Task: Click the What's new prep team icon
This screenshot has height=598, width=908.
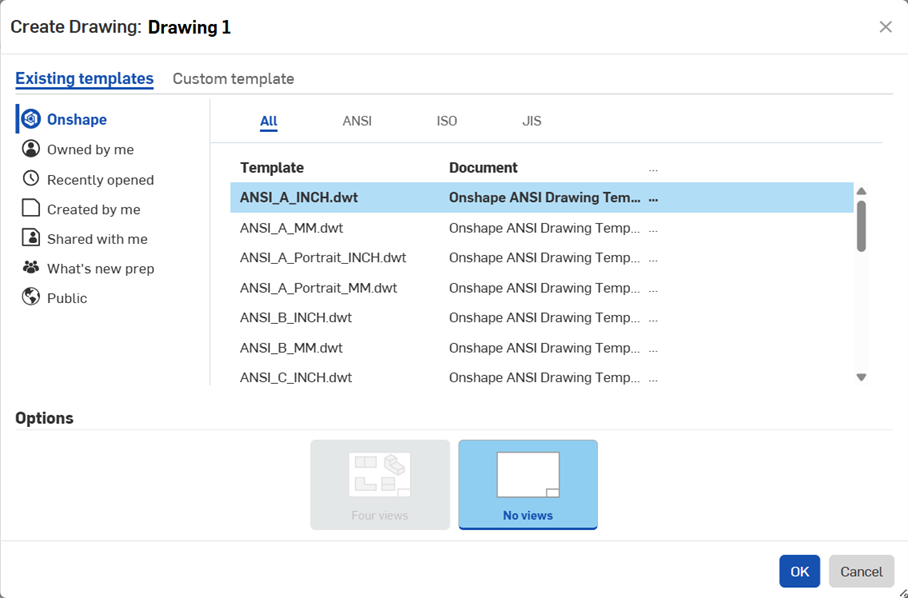Action: click(x=31, y=268)
